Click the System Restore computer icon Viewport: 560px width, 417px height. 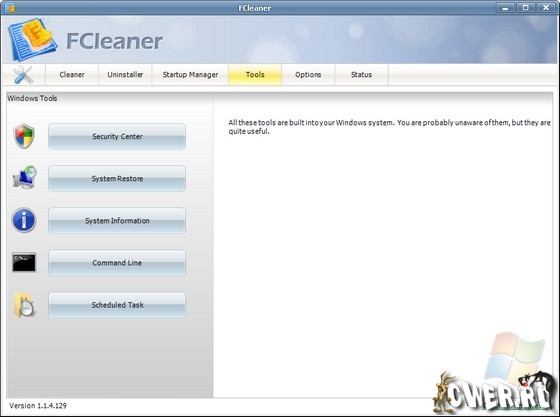click(25, 177)
